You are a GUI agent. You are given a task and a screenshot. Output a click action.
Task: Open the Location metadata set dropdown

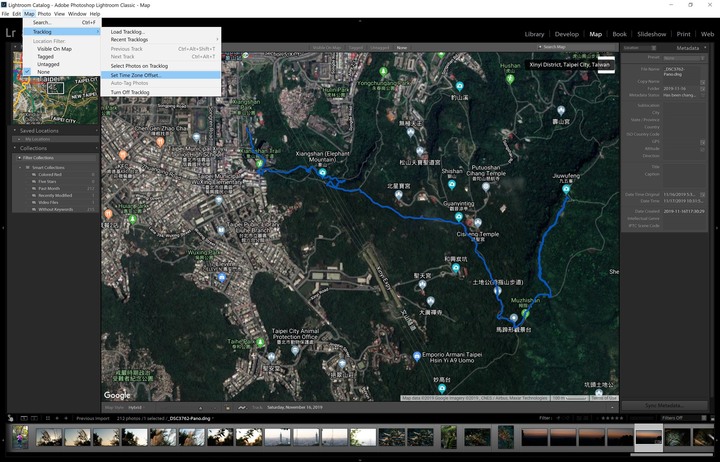click(640, 48)
